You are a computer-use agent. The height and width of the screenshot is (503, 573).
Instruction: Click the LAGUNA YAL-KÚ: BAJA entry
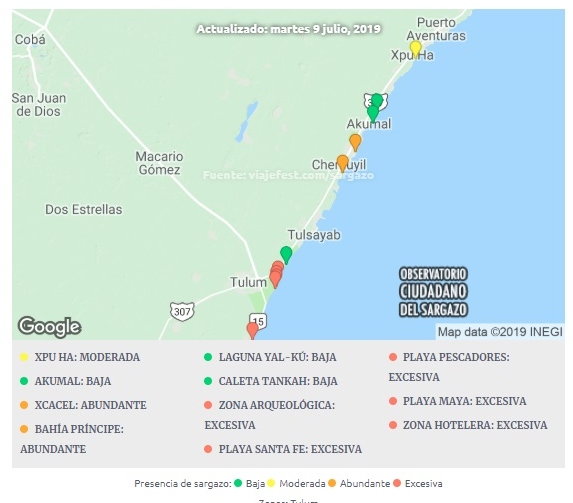(270, 357)
